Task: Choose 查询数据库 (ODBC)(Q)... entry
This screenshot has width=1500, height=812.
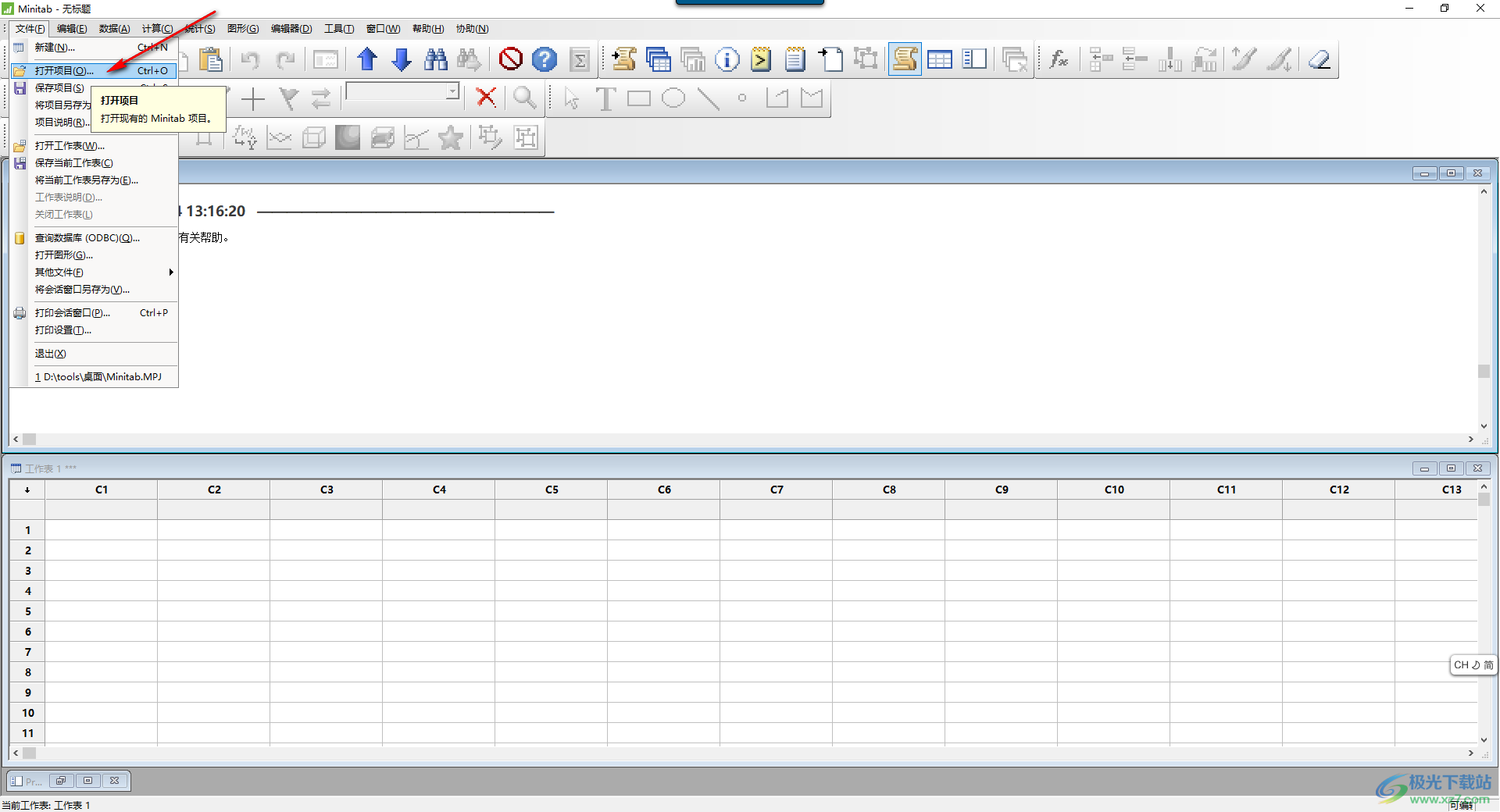Action: [x=94, y=238]
